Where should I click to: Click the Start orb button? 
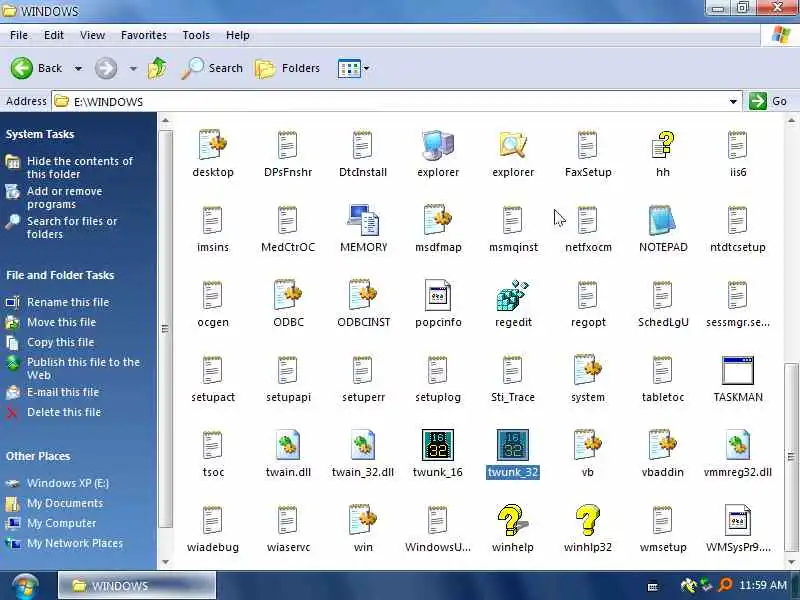[x=26, y=586]
